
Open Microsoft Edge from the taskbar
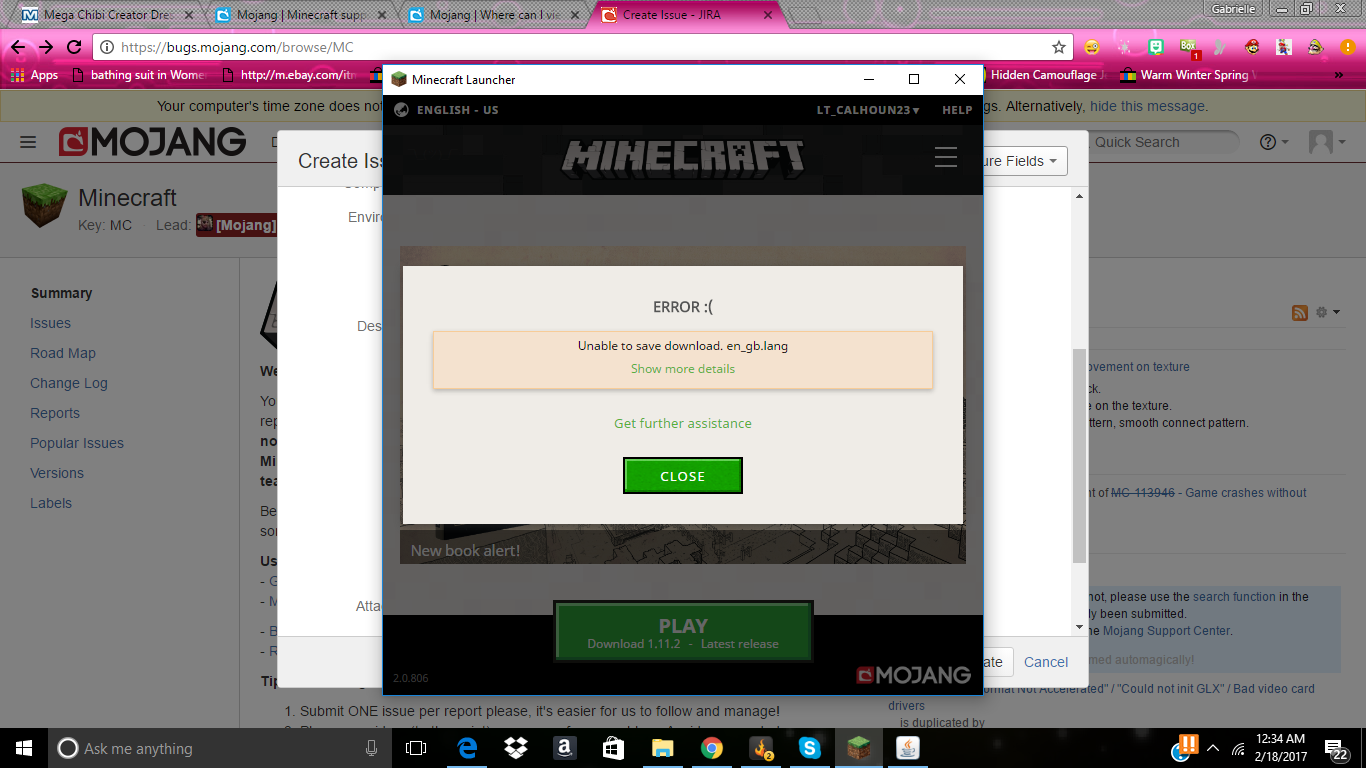[467, 748]
